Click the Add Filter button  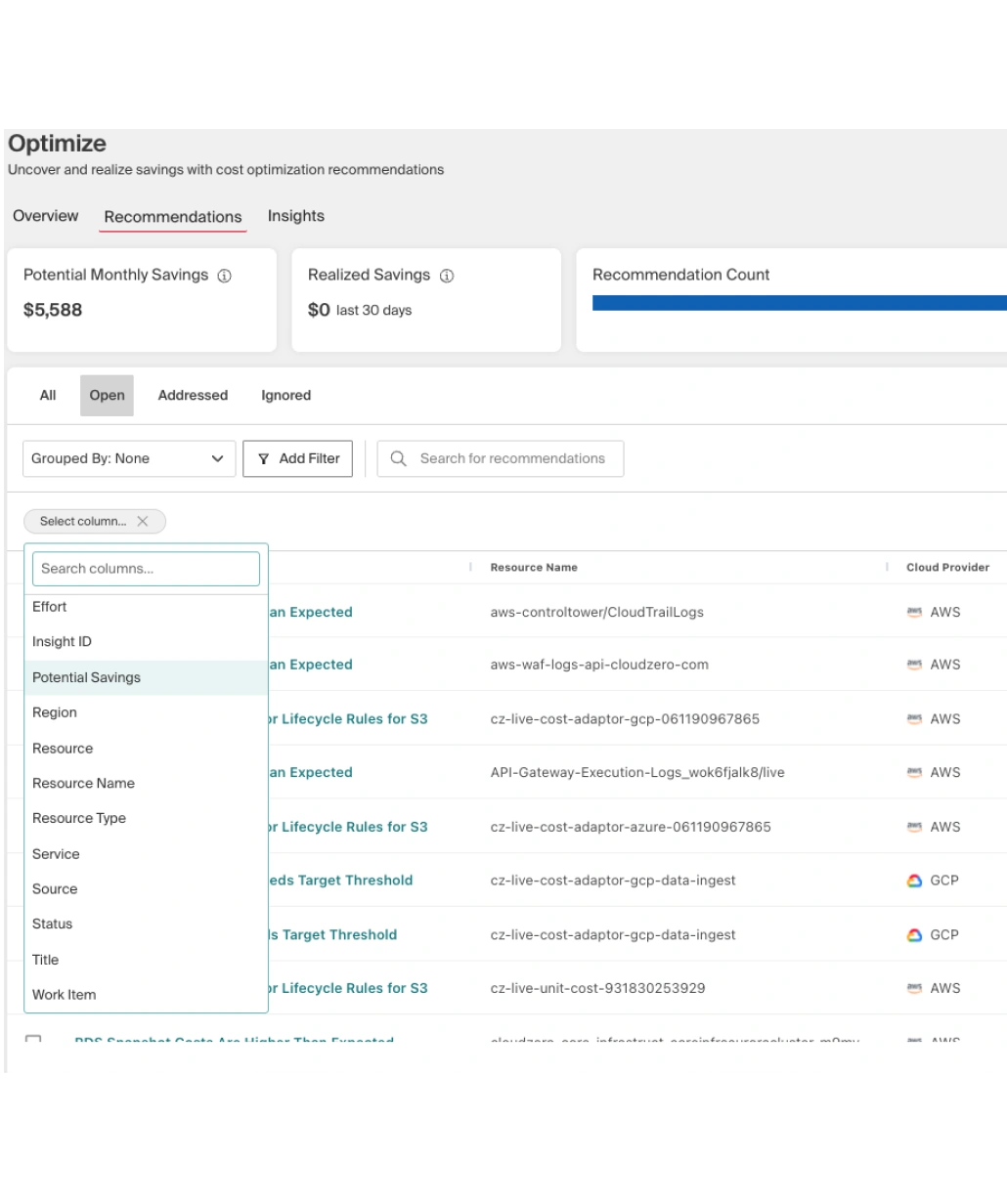[x=297, y=459]
